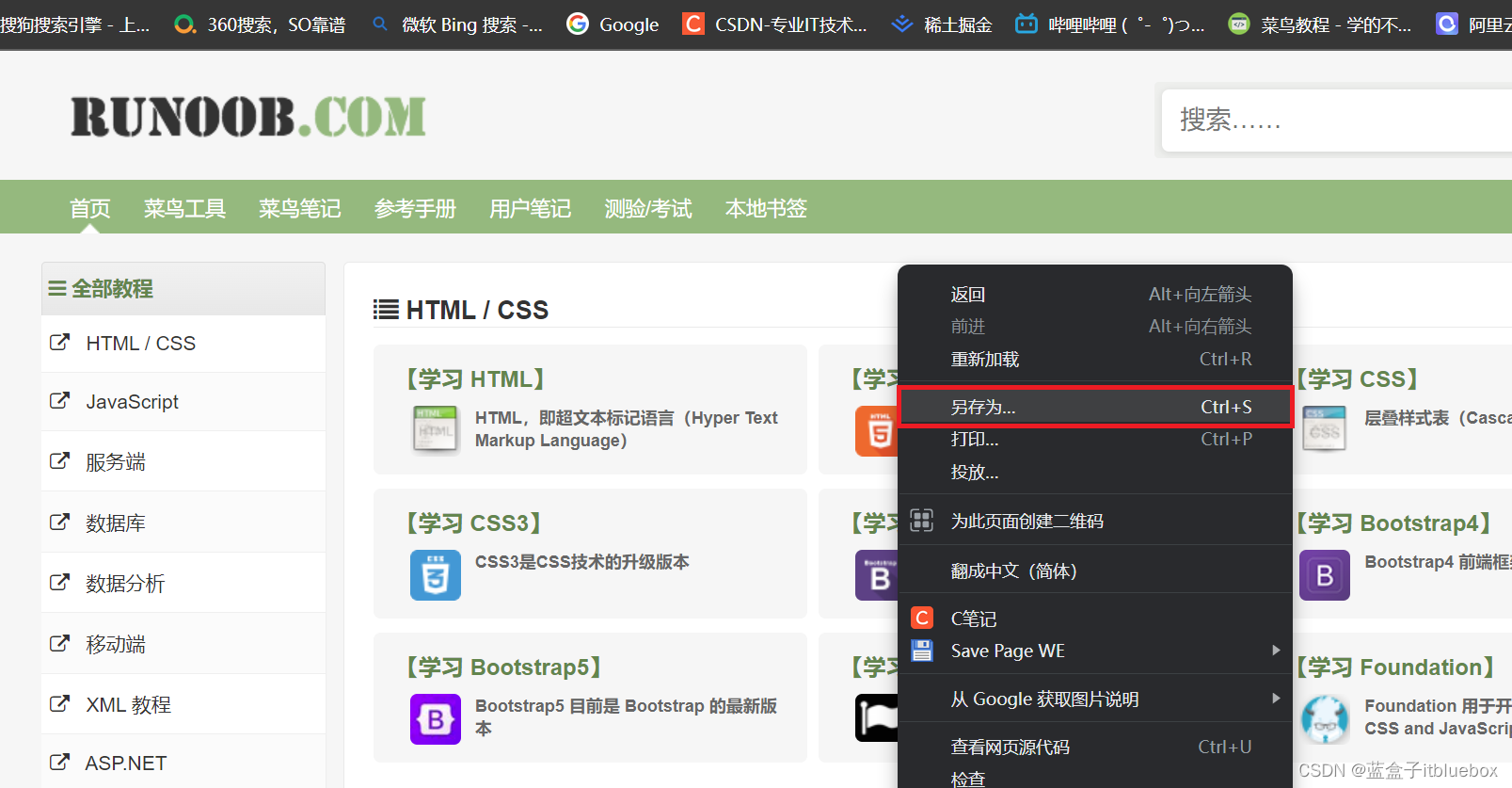This screenshot has width=1512, height=788.
Task: Click the Save Page WE floppy icon
Action: point(922,651)
